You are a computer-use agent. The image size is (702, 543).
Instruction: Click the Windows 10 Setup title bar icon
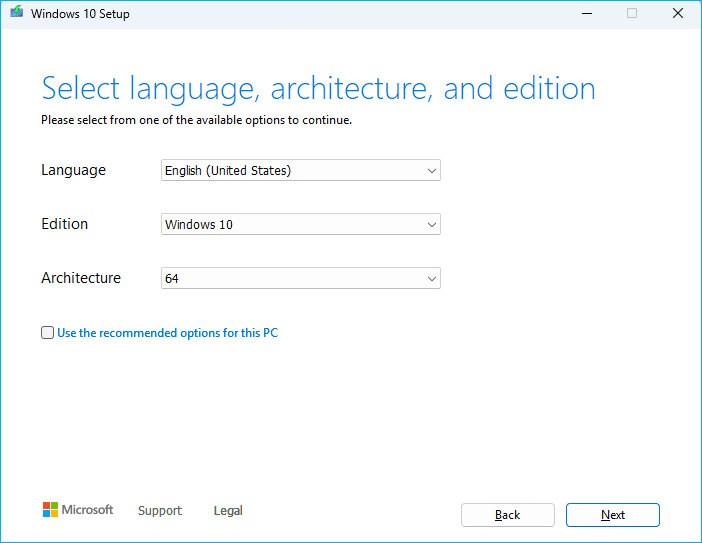17,14
